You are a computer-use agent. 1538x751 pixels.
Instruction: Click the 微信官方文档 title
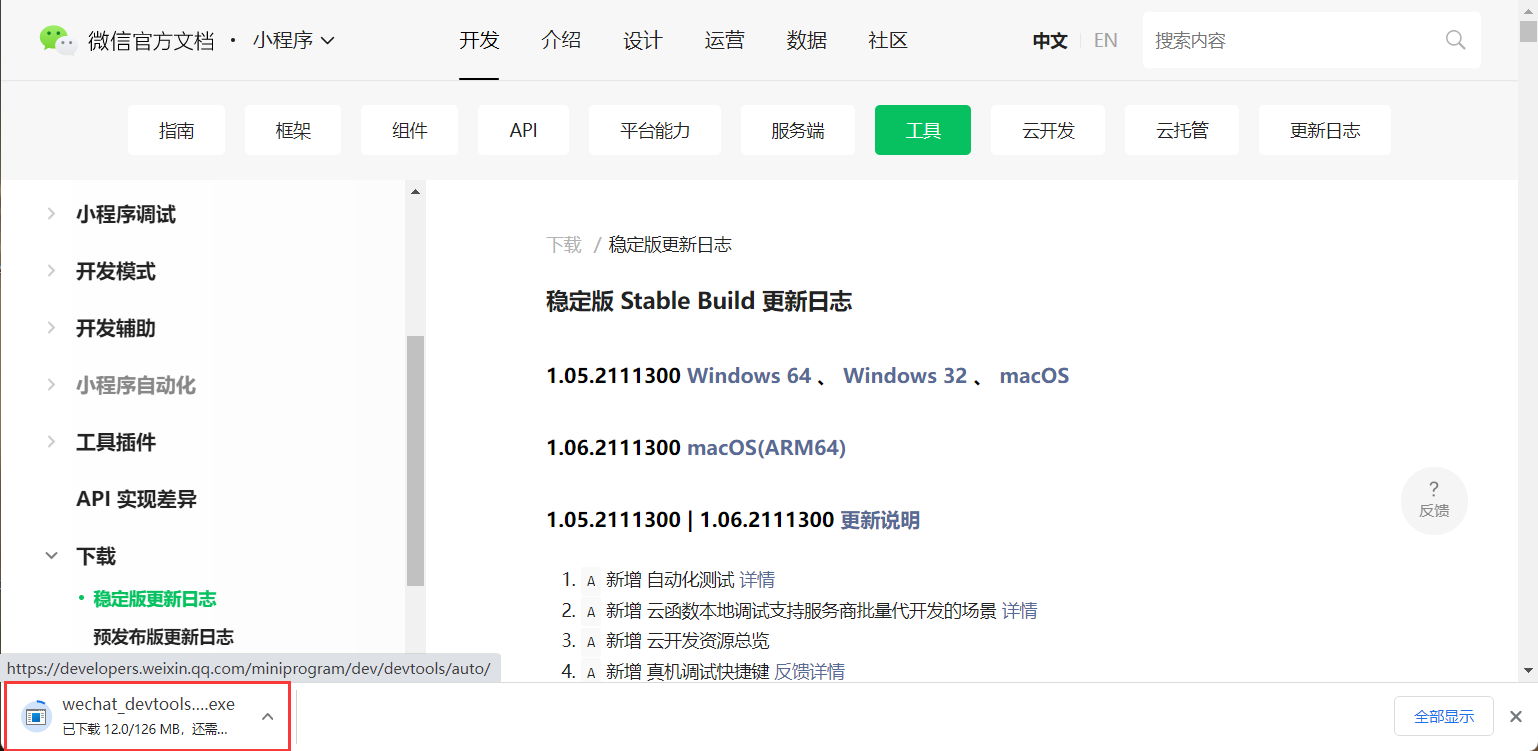[x=151, y=40]
